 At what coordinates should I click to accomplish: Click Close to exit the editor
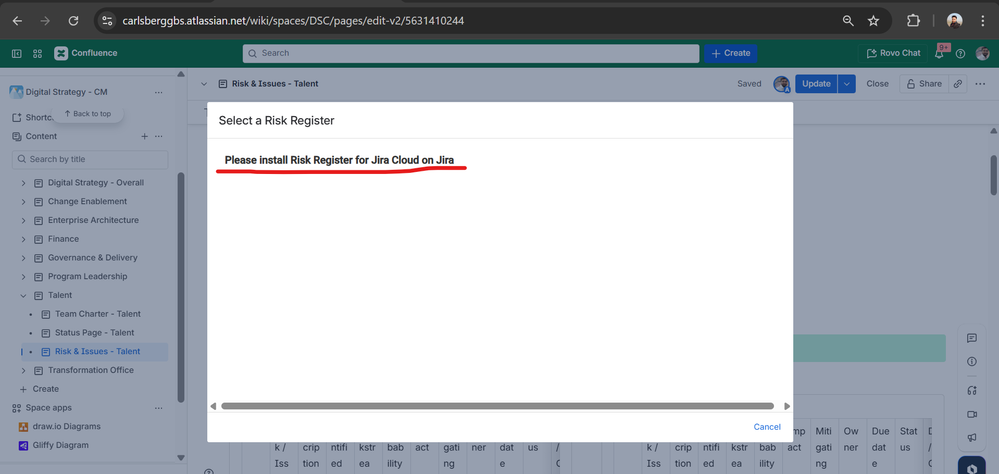coord(877,83)
